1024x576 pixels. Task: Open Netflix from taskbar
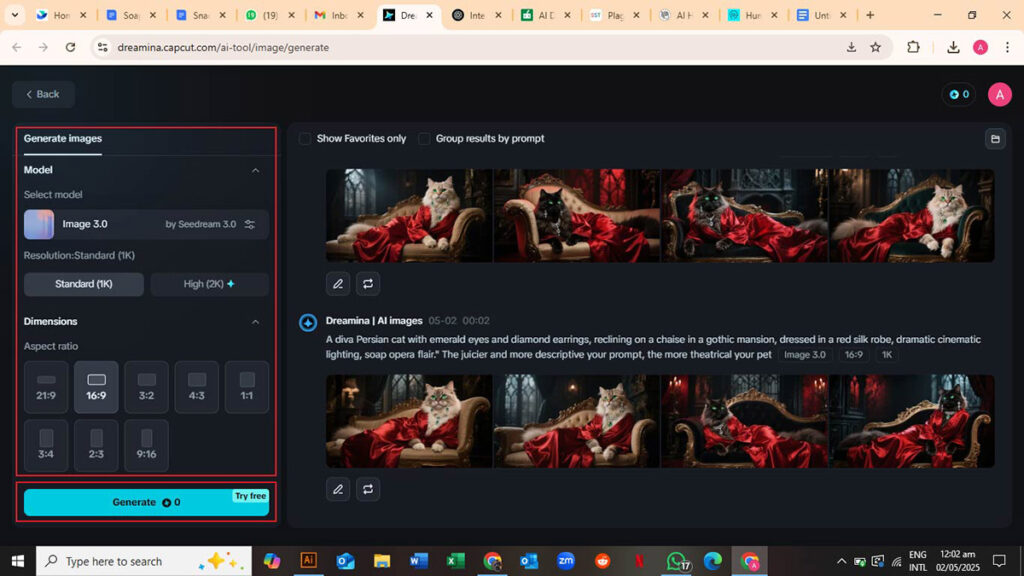(x=639, y=560)
